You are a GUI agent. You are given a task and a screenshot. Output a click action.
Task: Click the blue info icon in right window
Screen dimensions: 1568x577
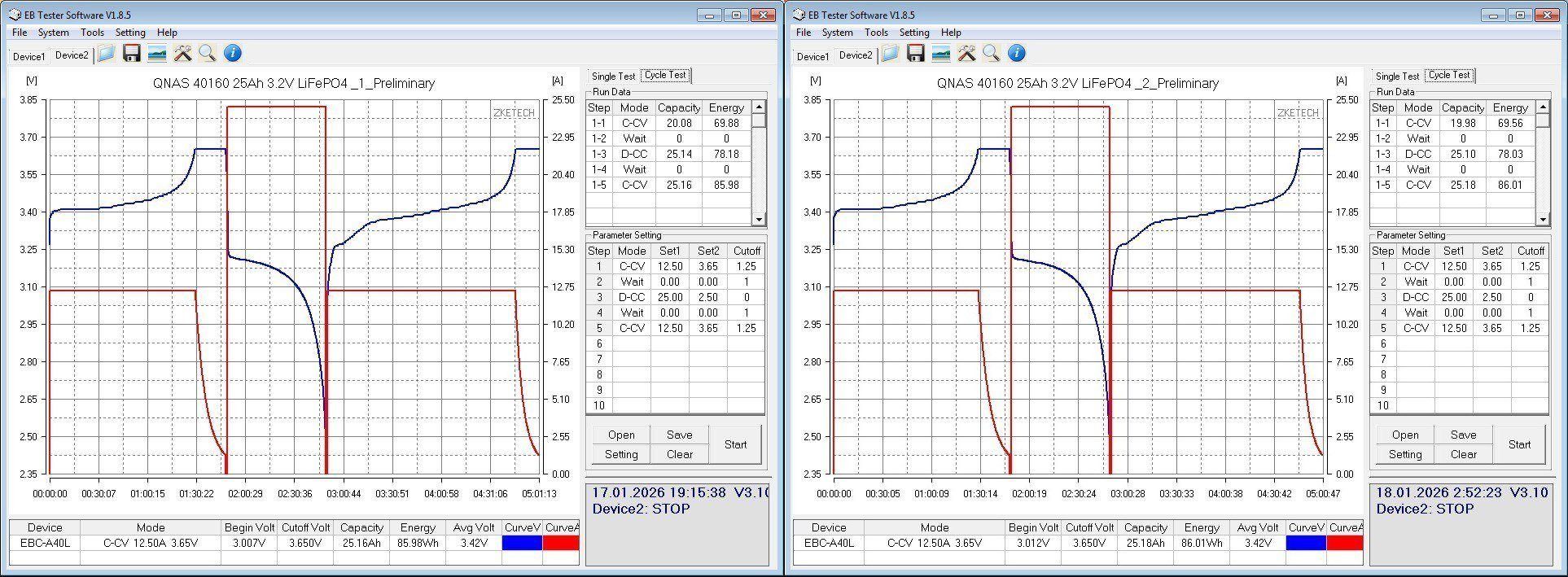click(x=1016, y=54)
